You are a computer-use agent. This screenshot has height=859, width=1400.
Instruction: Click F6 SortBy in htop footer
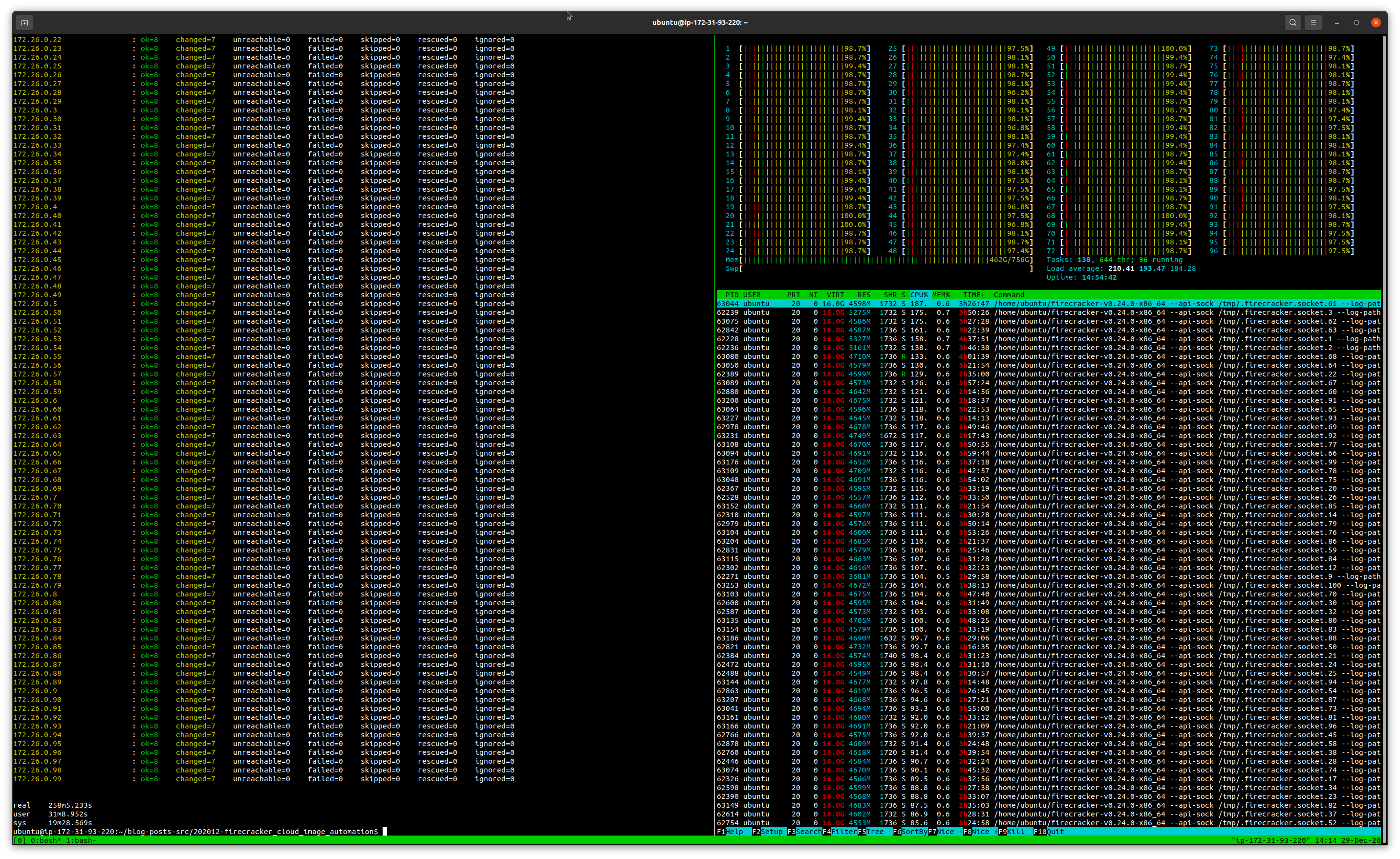click(x=910, y=831)
